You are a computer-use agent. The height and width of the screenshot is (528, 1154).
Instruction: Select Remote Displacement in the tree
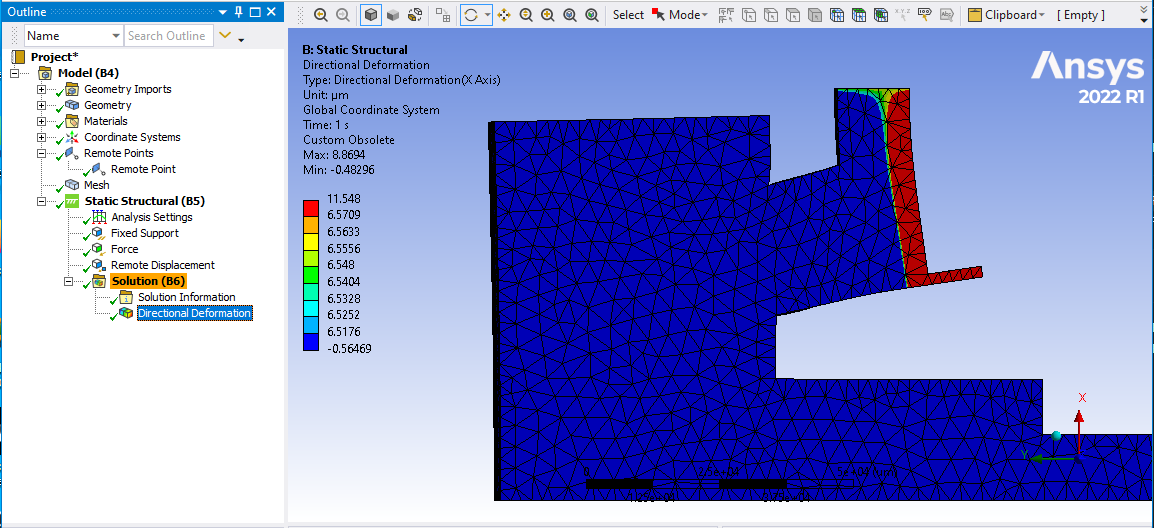pos(162,265)
